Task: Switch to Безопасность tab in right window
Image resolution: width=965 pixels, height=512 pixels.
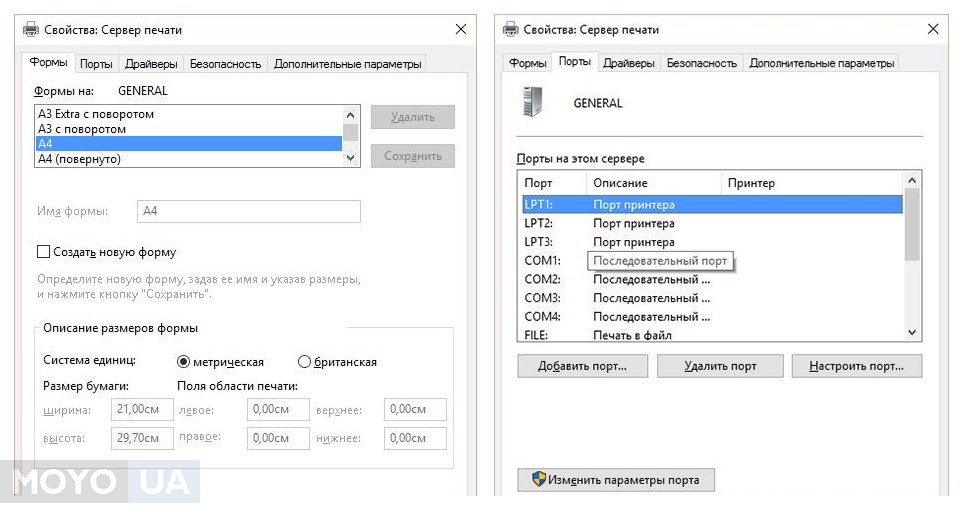Action: coord(701,63)
